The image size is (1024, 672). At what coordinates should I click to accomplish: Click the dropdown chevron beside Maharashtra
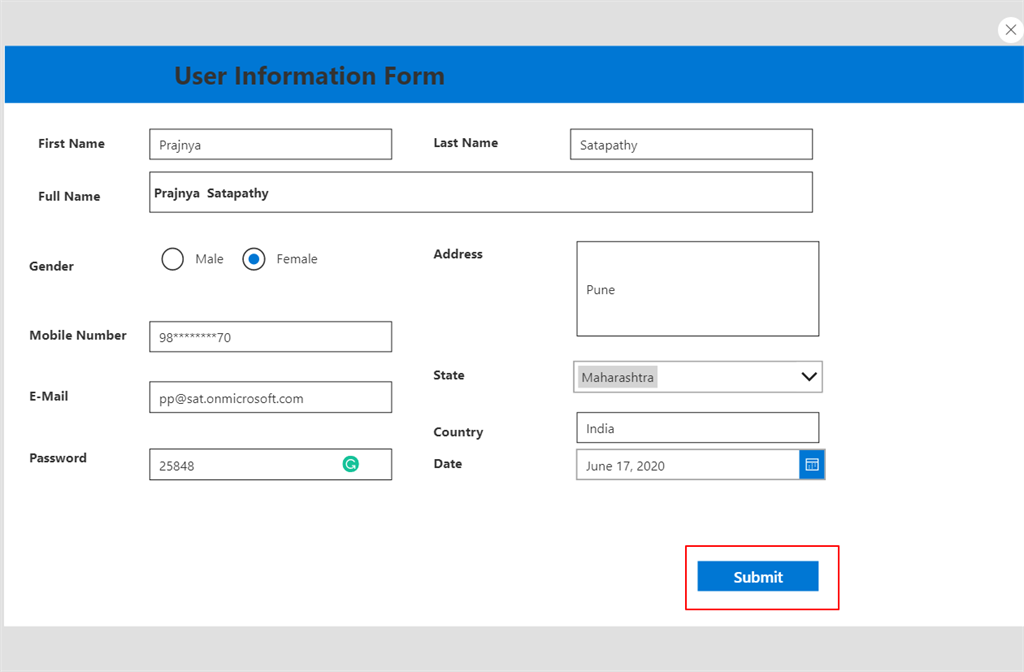click(809, 376)
